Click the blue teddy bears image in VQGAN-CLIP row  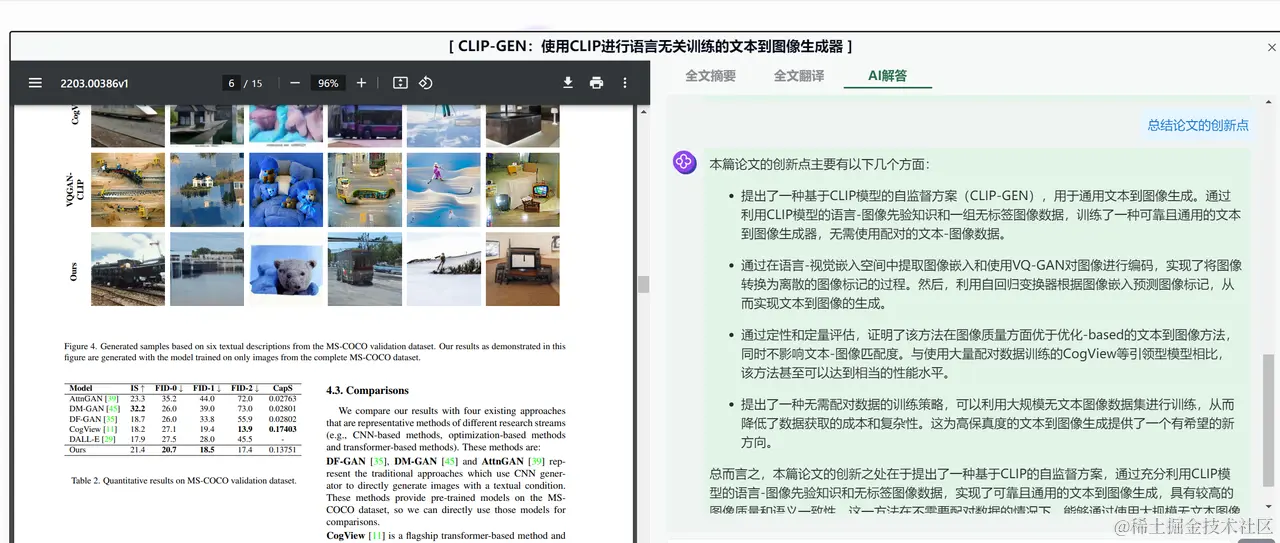pos(286,190)
